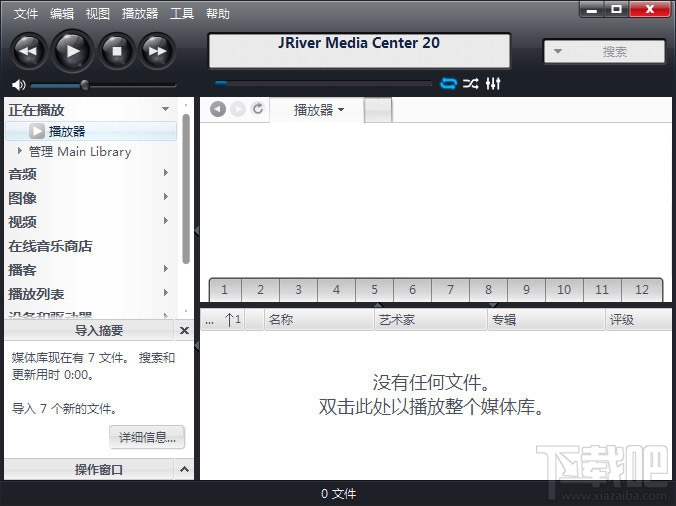Open the 编辑 menu

(62, 14)
